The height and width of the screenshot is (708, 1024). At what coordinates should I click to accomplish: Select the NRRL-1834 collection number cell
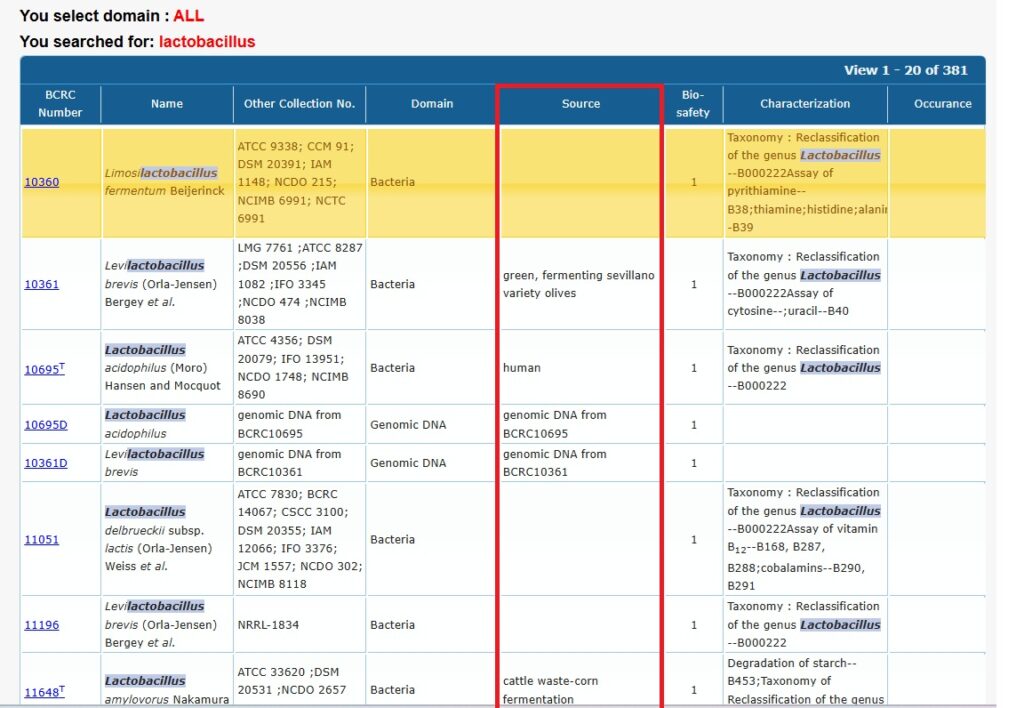click(x=268, y=625)
